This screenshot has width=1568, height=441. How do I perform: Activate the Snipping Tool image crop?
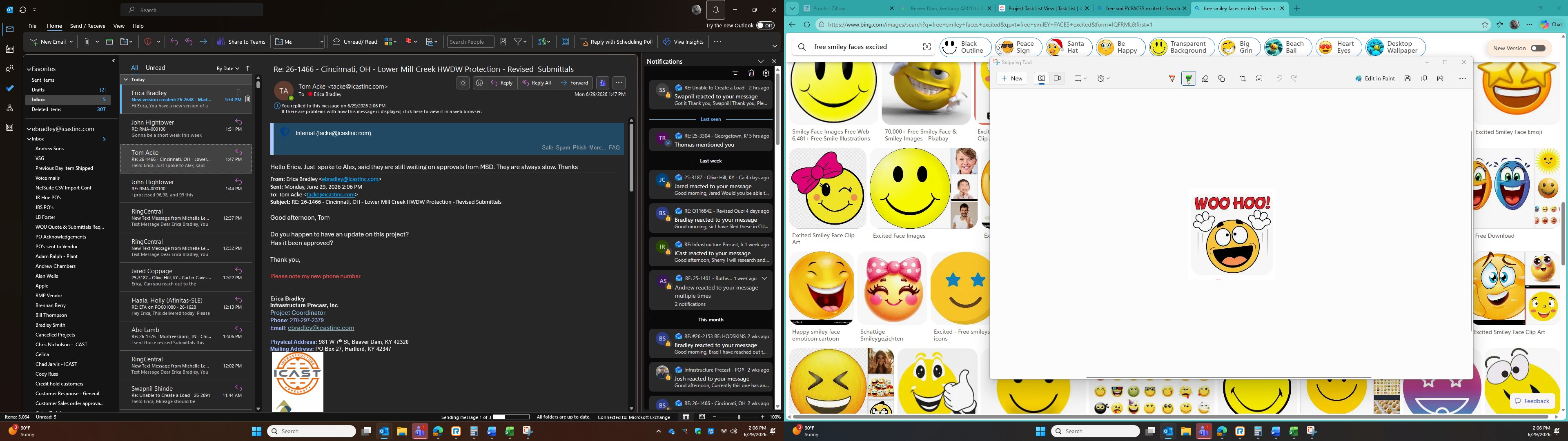click(1243, 78)
